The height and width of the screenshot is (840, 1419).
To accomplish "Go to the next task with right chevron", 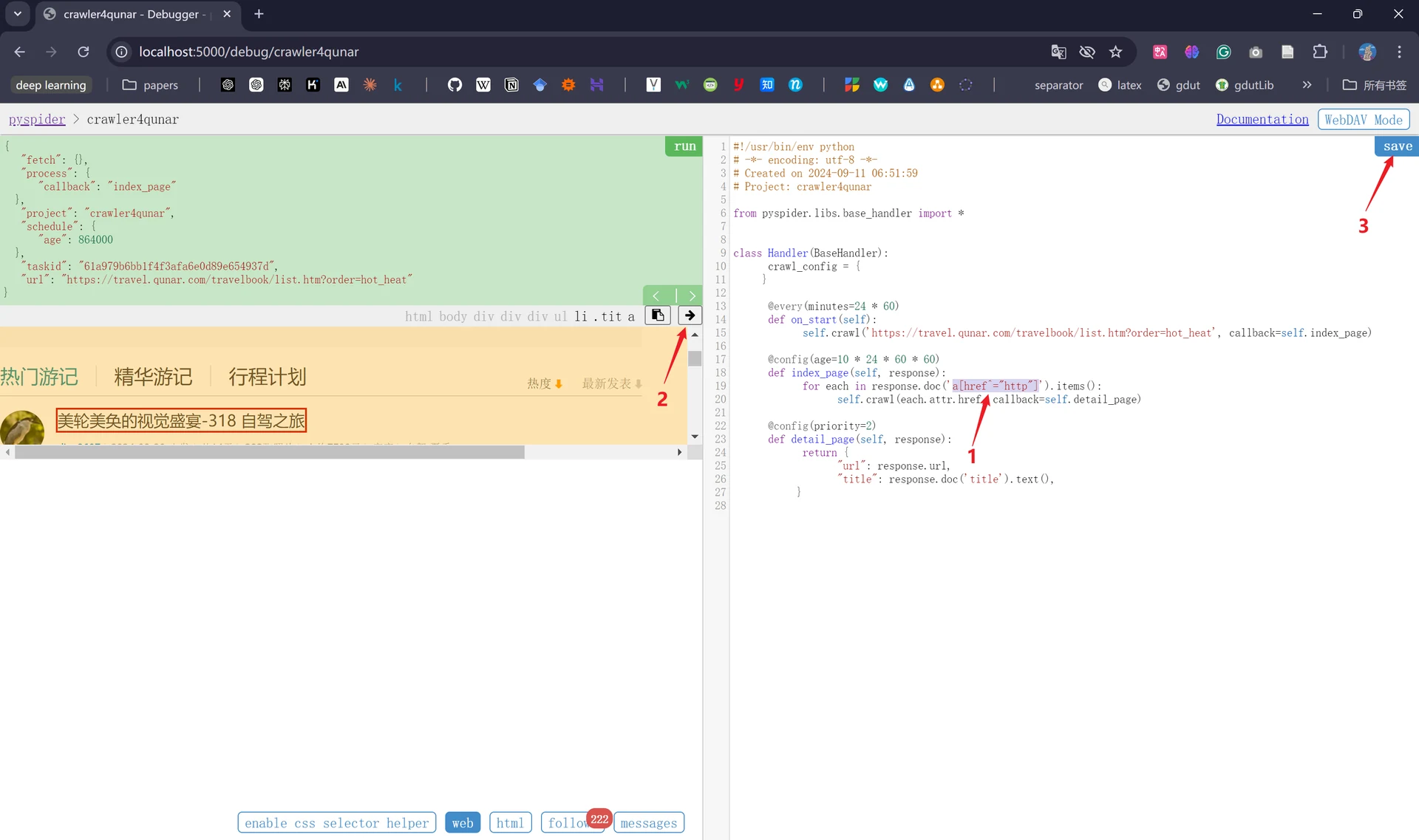I will pyautogui.click(x=692, y=296).
